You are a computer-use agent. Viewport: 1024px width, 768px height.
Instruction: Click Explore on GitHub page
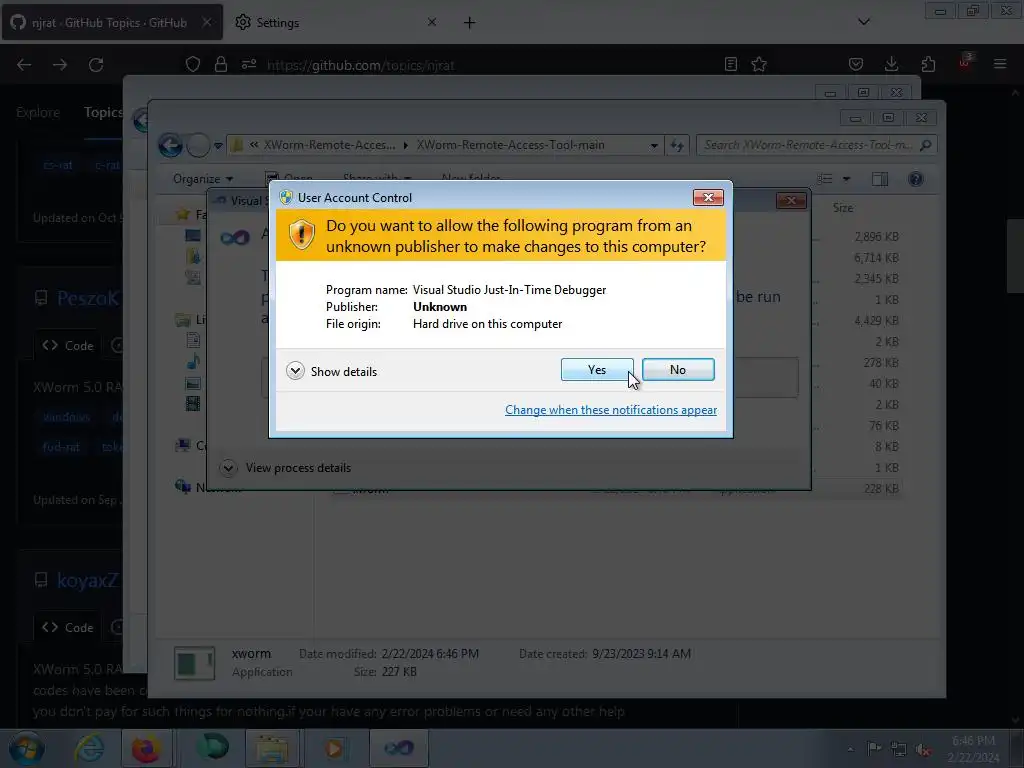pyautogui.click(x=38, y=112)
